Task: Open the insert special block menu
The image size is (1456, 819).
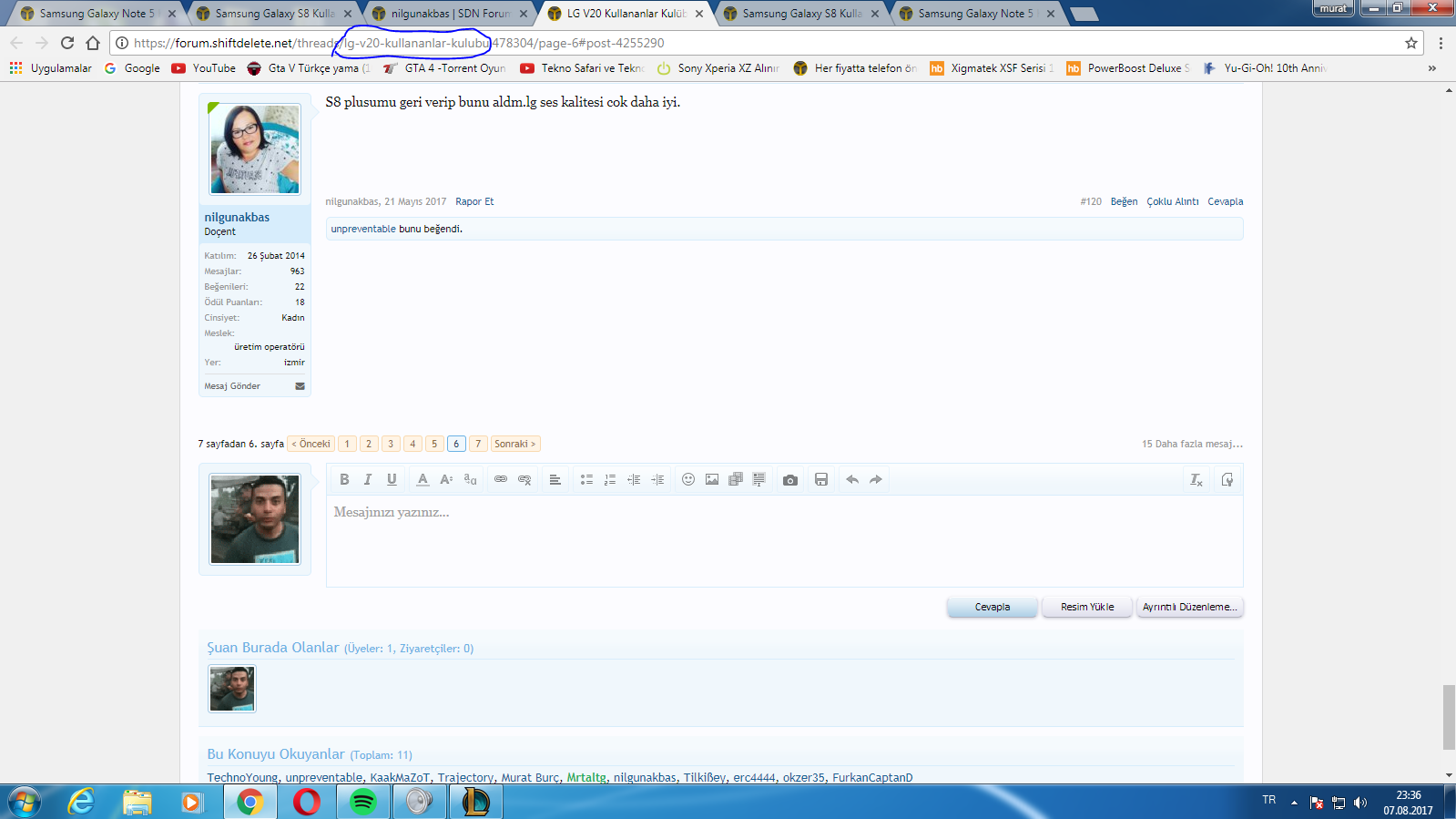Action: pyautogui.click(x=759, y=479)
